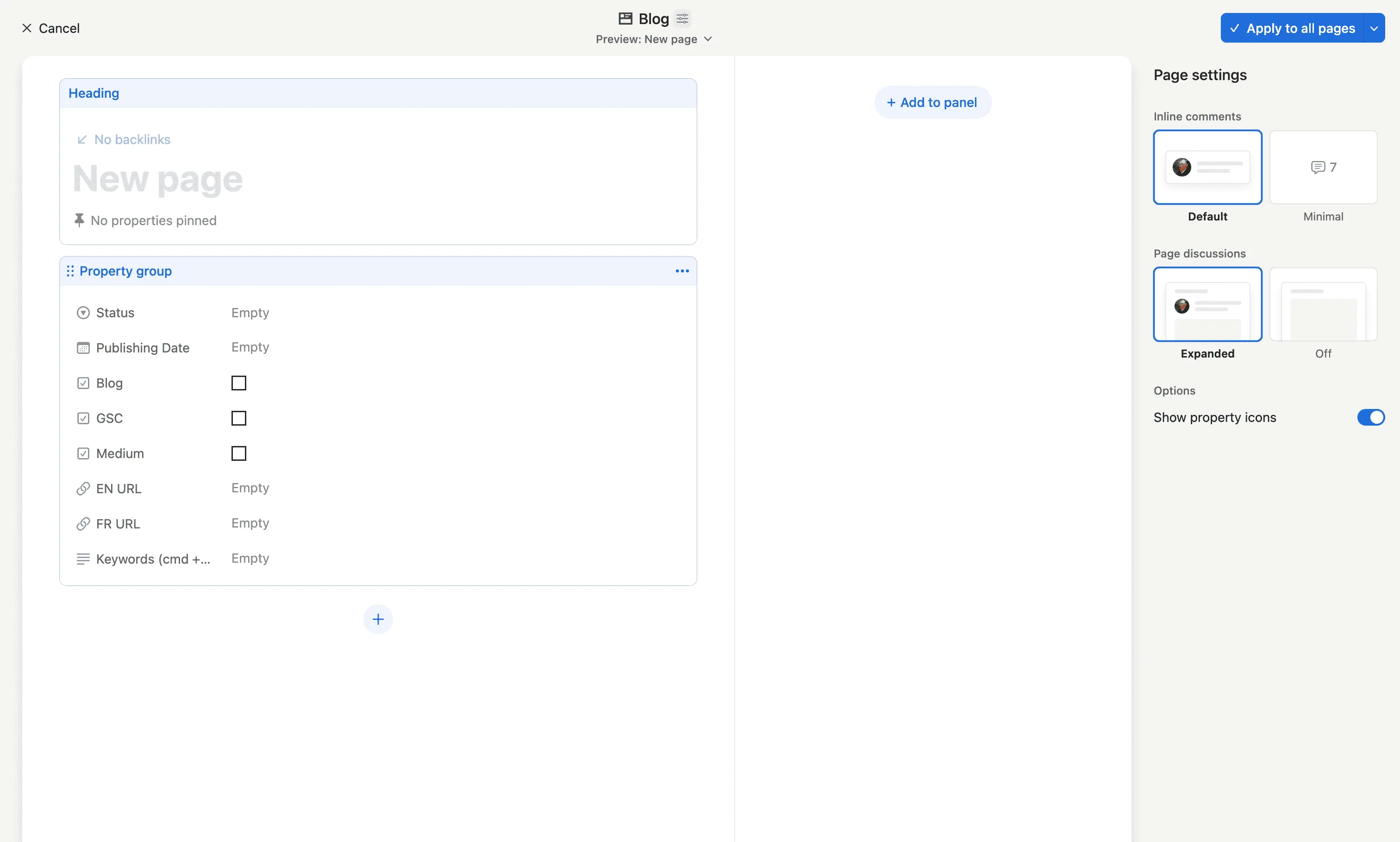1400x842 pixels.
Task: Click Apply to all pages button
Action: point(1300,28)
